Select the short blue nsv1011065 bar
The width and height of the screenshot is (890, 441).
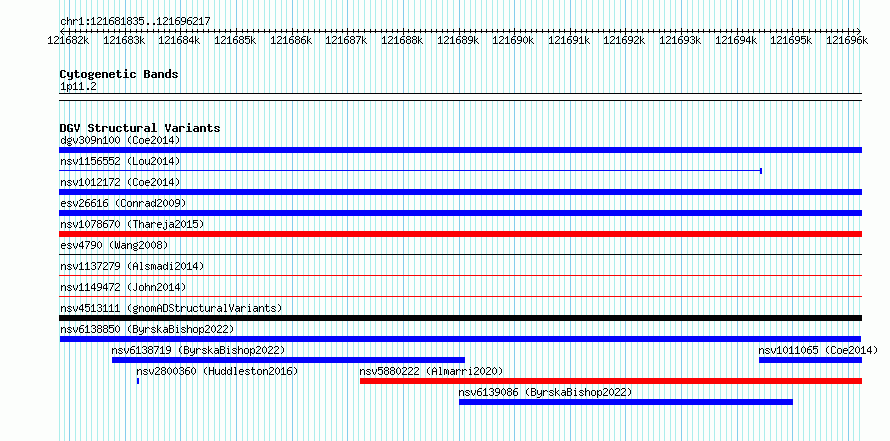[x=811, y=360]
